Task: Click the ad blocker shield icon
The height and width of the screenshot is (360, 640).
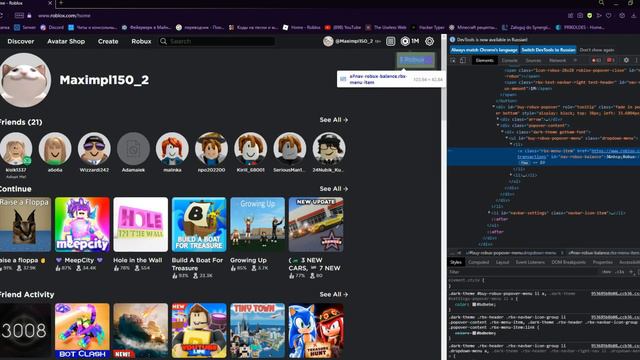Action: (x=589, y=16)
